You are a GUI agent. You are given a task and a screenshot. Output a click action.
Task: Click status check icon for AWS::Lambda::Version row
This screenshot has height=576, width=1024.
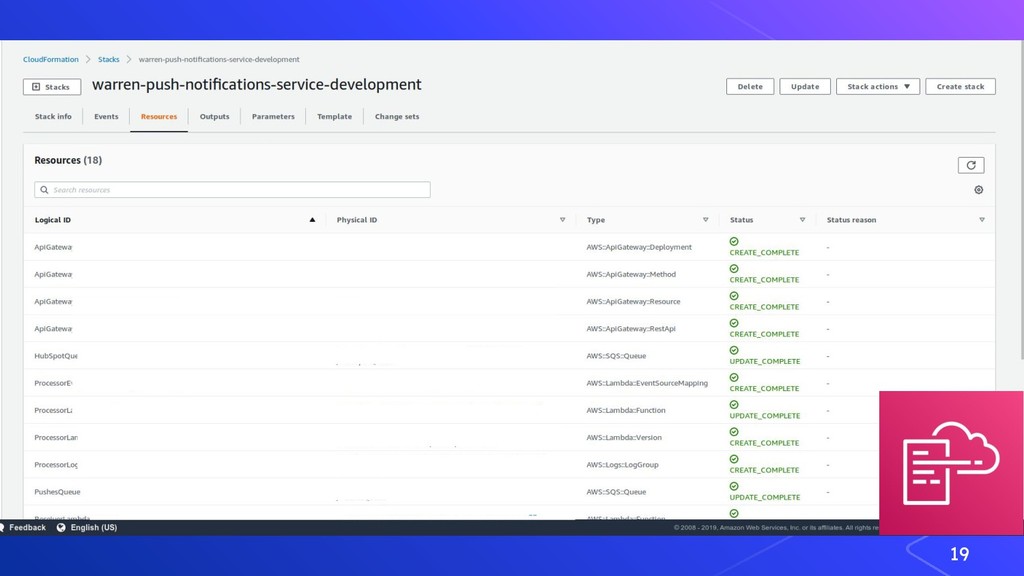coord(734,432)
